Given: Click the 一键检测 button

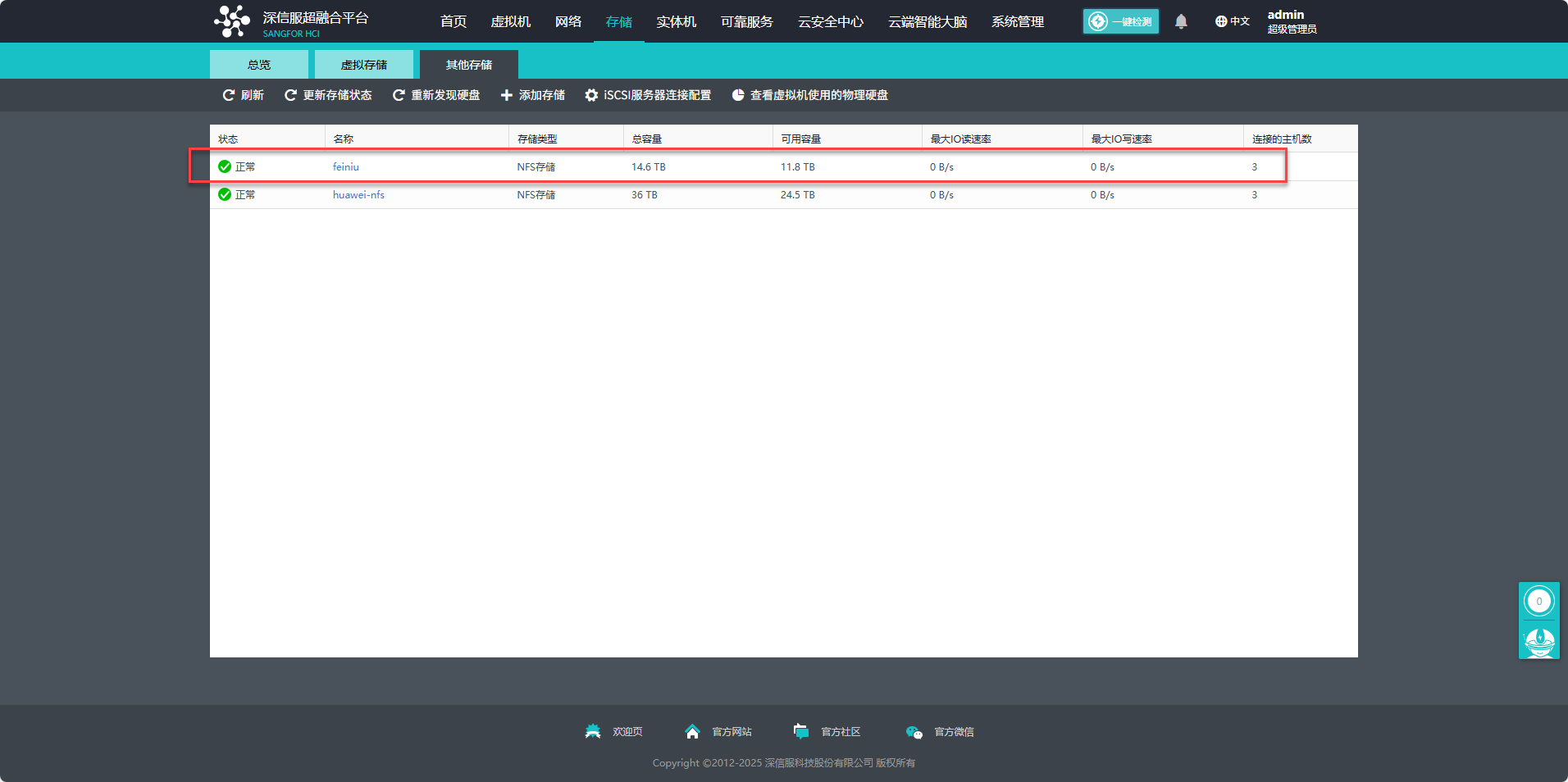Looking at the screenshot, I should click(x=1121, y=21).
